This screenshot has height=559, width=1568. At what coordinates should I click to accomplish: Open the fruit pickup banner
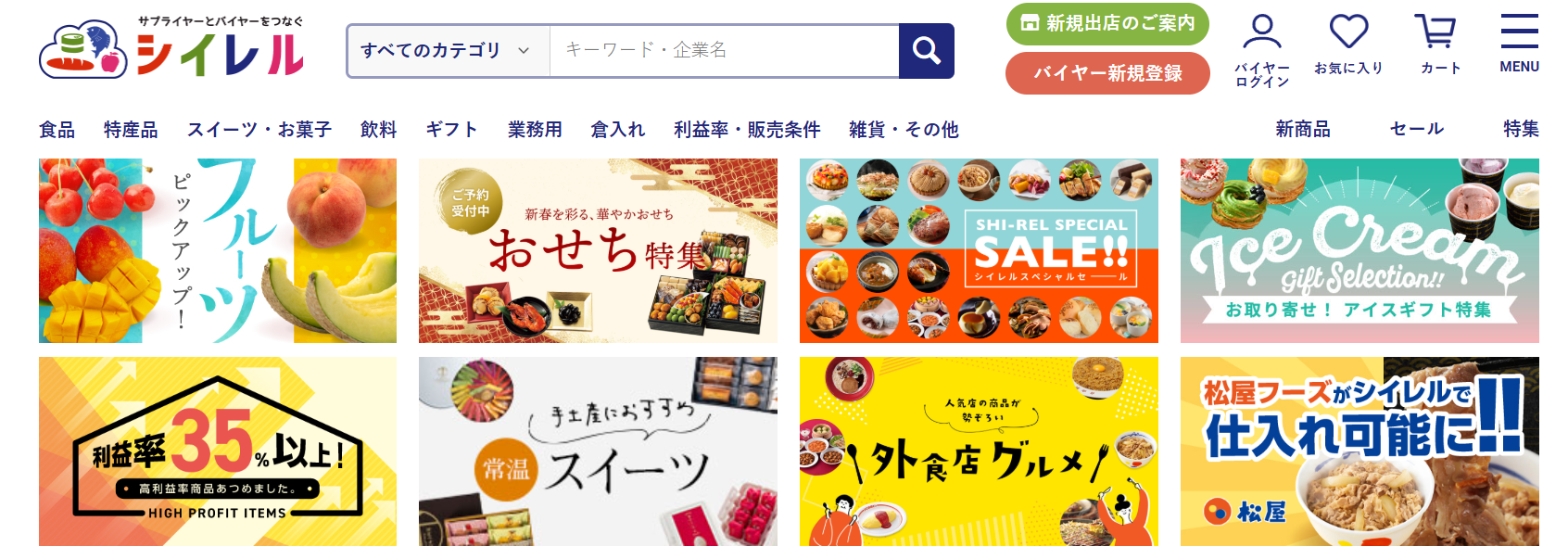coord(218,250)
